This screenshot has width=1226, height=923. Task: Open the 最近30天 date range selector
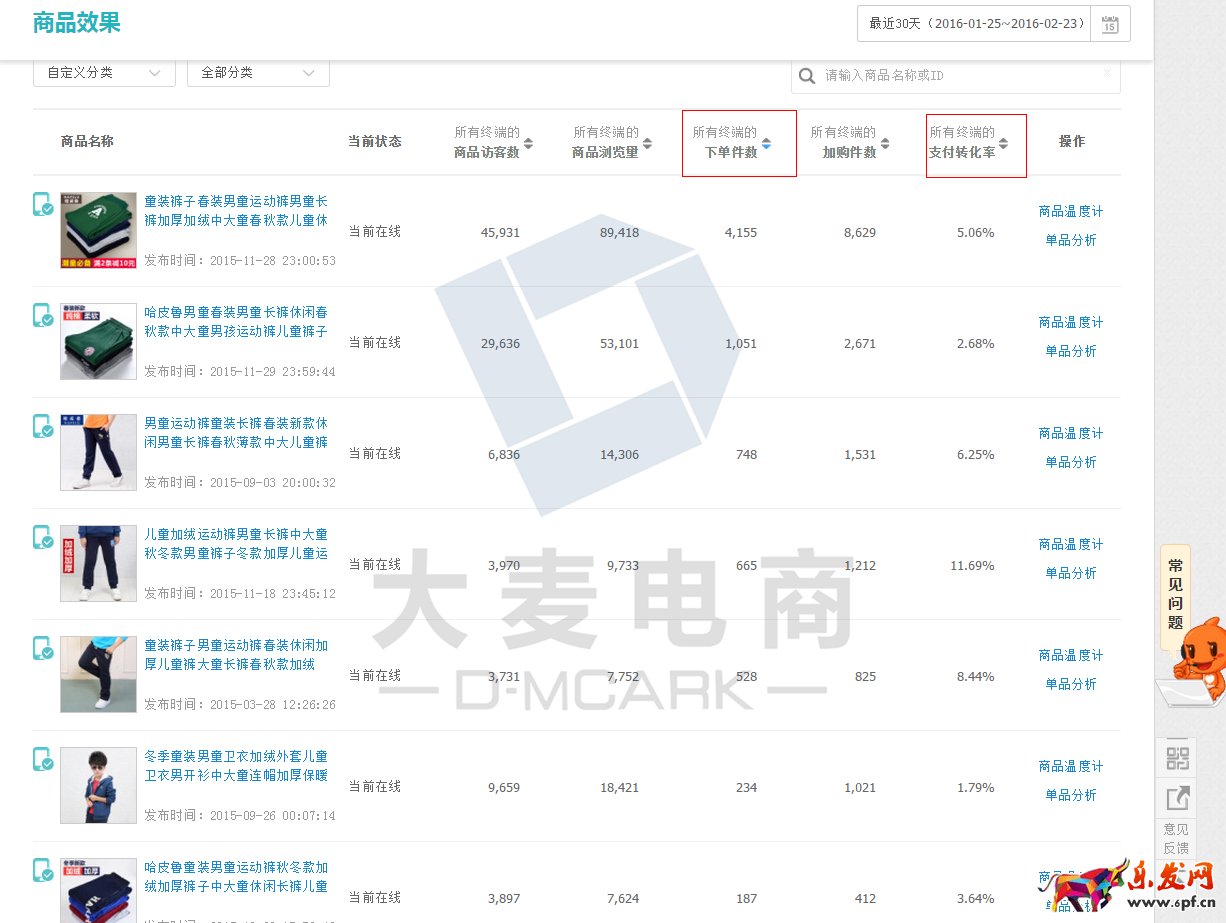(973, 24)
